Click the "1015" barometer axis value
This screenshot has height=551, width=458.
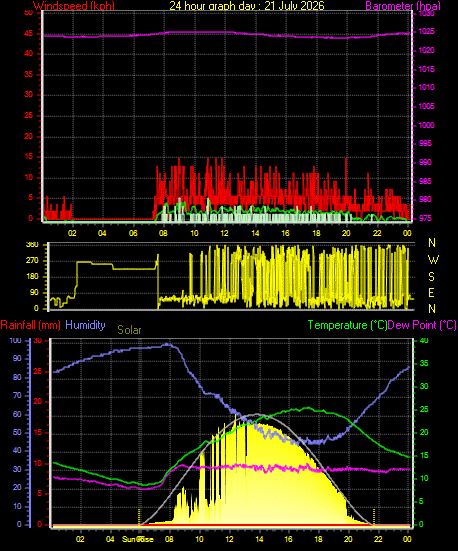pyautogui.click(x=426, y=69)
